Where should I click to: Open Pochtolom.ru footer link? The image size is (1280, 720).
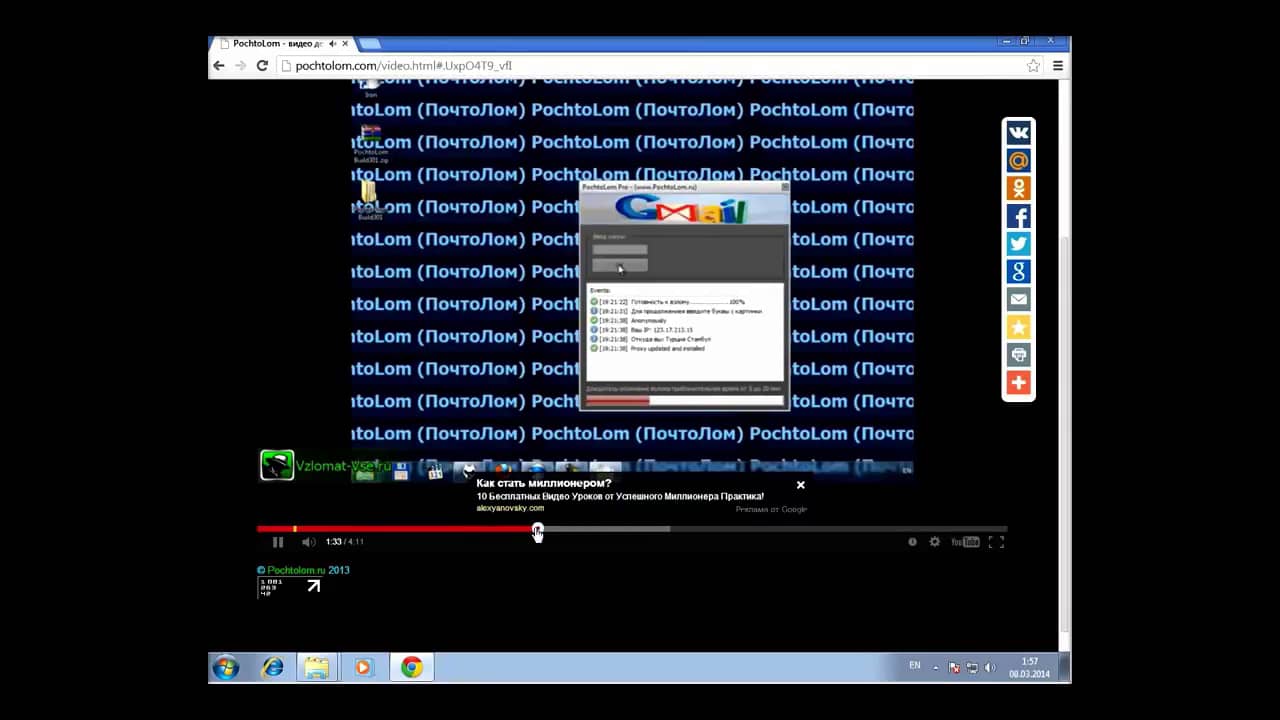pos(296,570)
